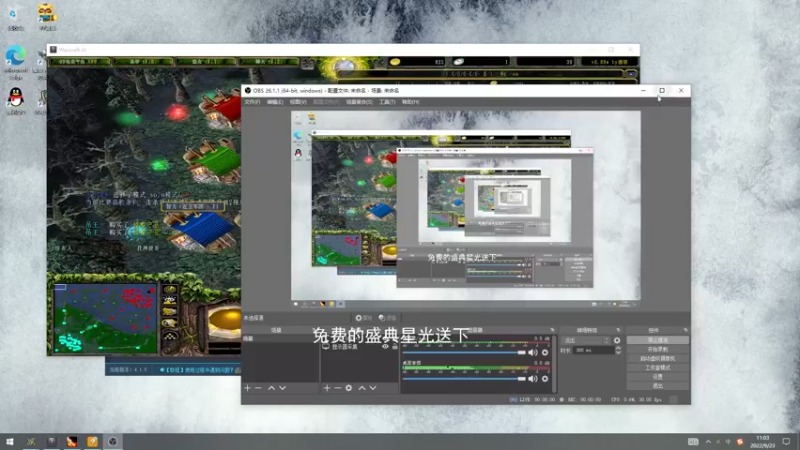Image resolution: width=800 pixels, height=450 pixels.
Task: Toggle the lock on 显示器采集 source
Action: click(395, 346)
